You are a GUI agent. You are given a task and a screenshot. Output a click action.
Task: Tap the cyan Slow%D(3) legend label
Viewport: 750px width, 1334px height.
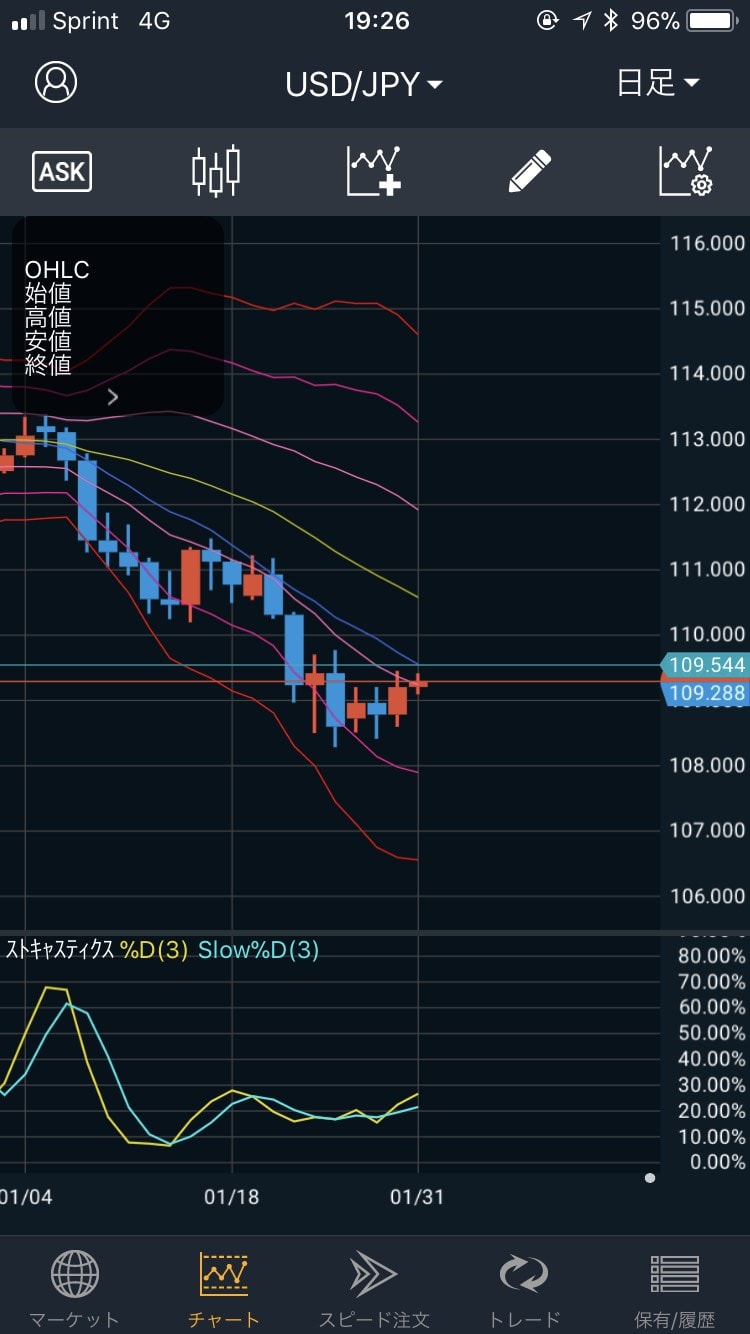258,950
